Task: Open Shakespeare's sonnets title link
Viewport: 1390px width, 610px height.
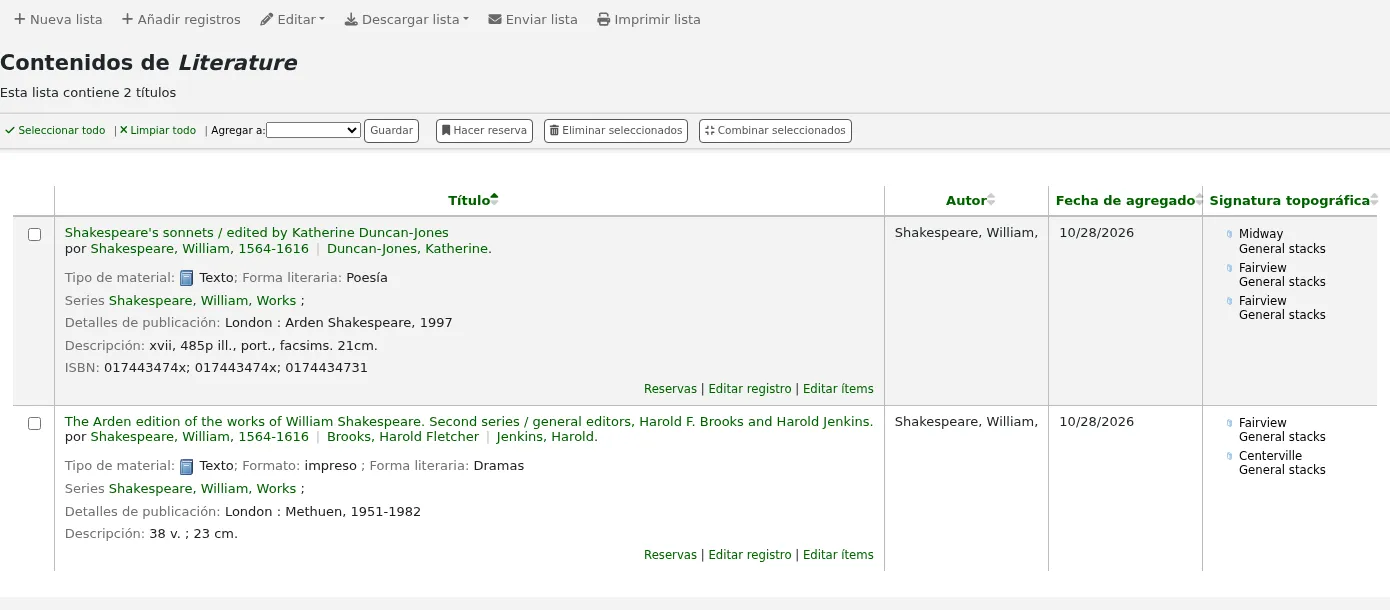Action: 257,233
